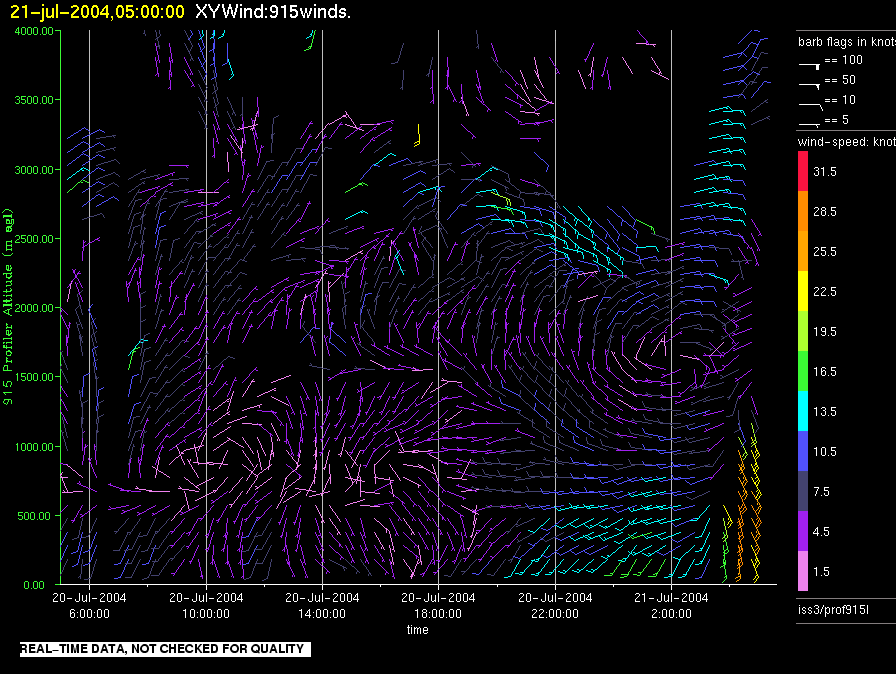
Task: Click the 10.5 knots blue swatch
Action: 803,451
